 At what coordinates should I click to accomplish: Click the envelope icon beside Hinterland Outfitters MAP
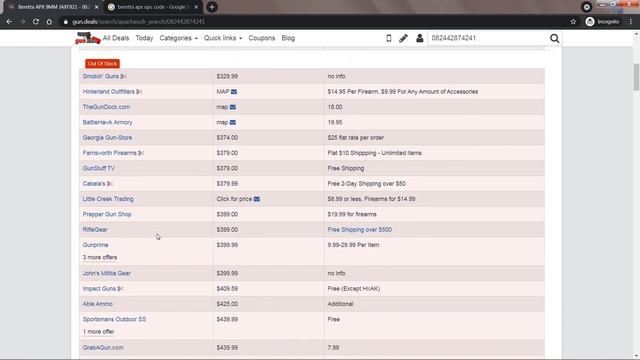234,92
